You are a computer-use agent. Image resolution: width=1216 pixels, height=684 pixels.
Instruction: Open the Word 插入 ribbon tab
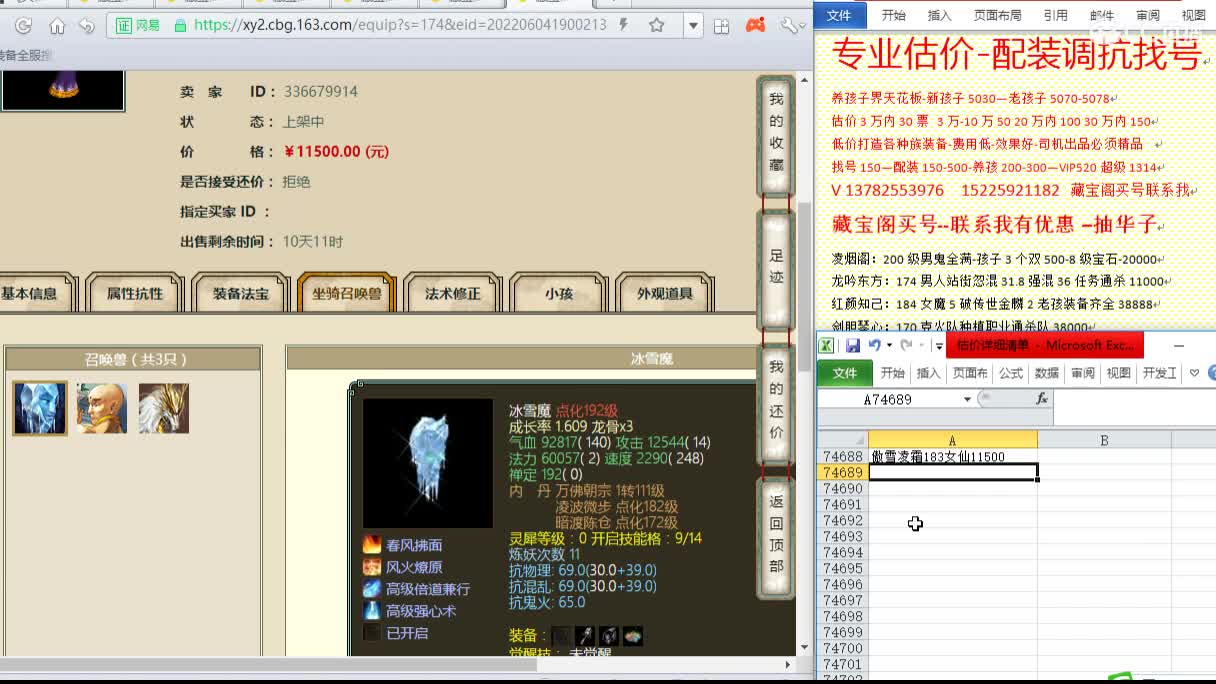[940, 15]
